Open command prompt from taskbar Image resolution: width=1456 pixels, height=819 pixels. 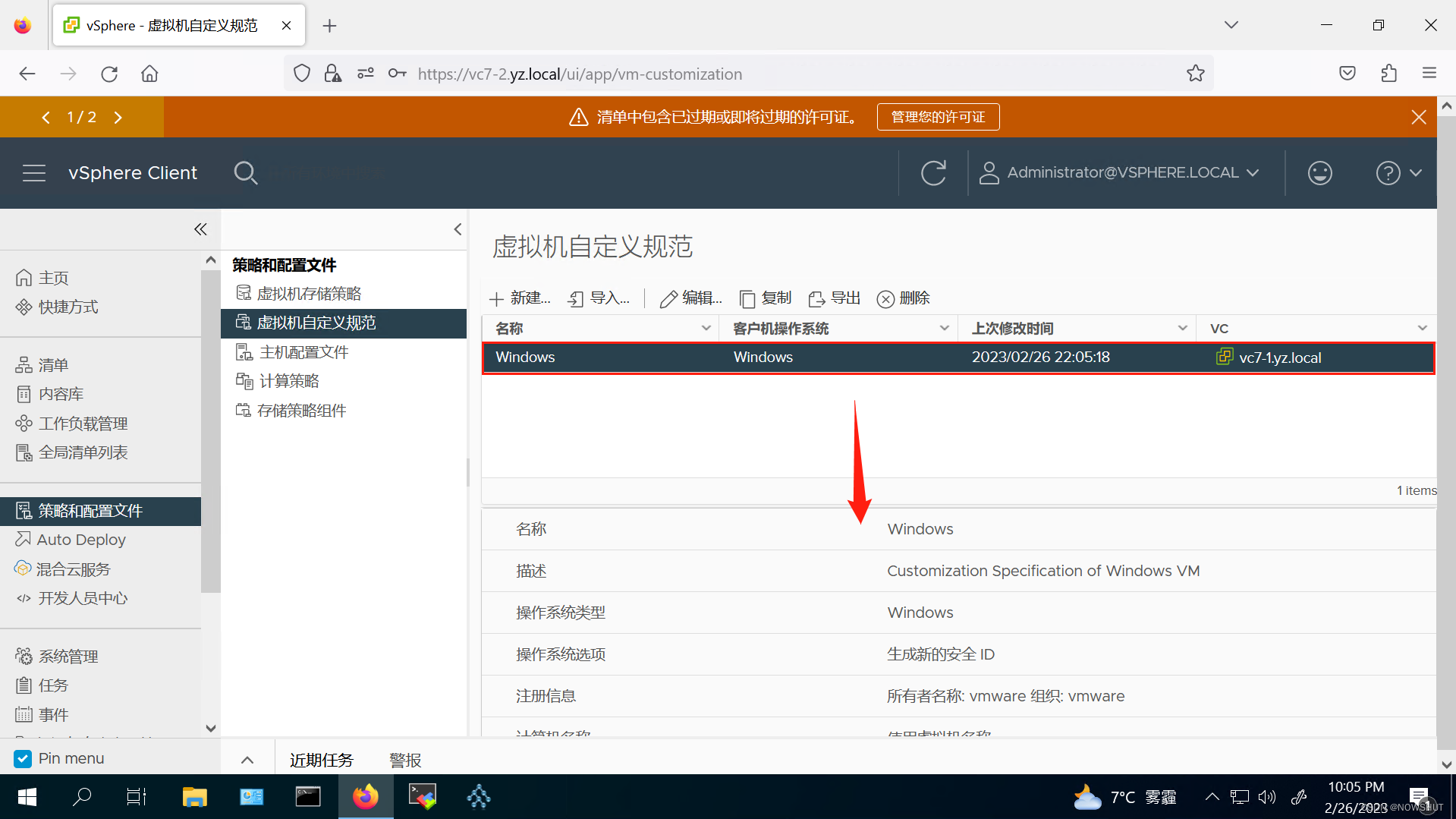(x=308, y=797)
